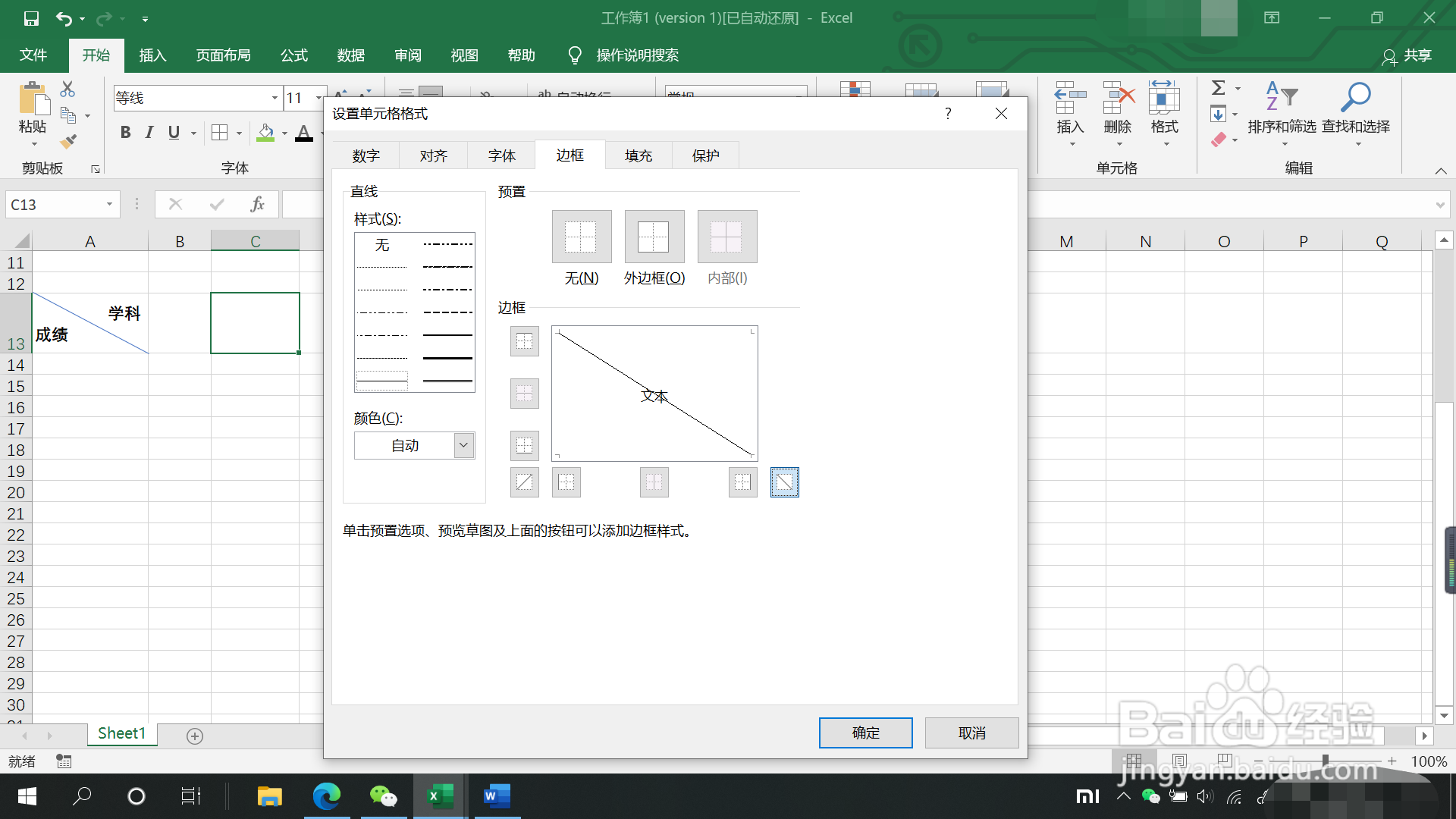Select the 无 no-border preset
1456x819 pixels.
click(x=581, y=237)
